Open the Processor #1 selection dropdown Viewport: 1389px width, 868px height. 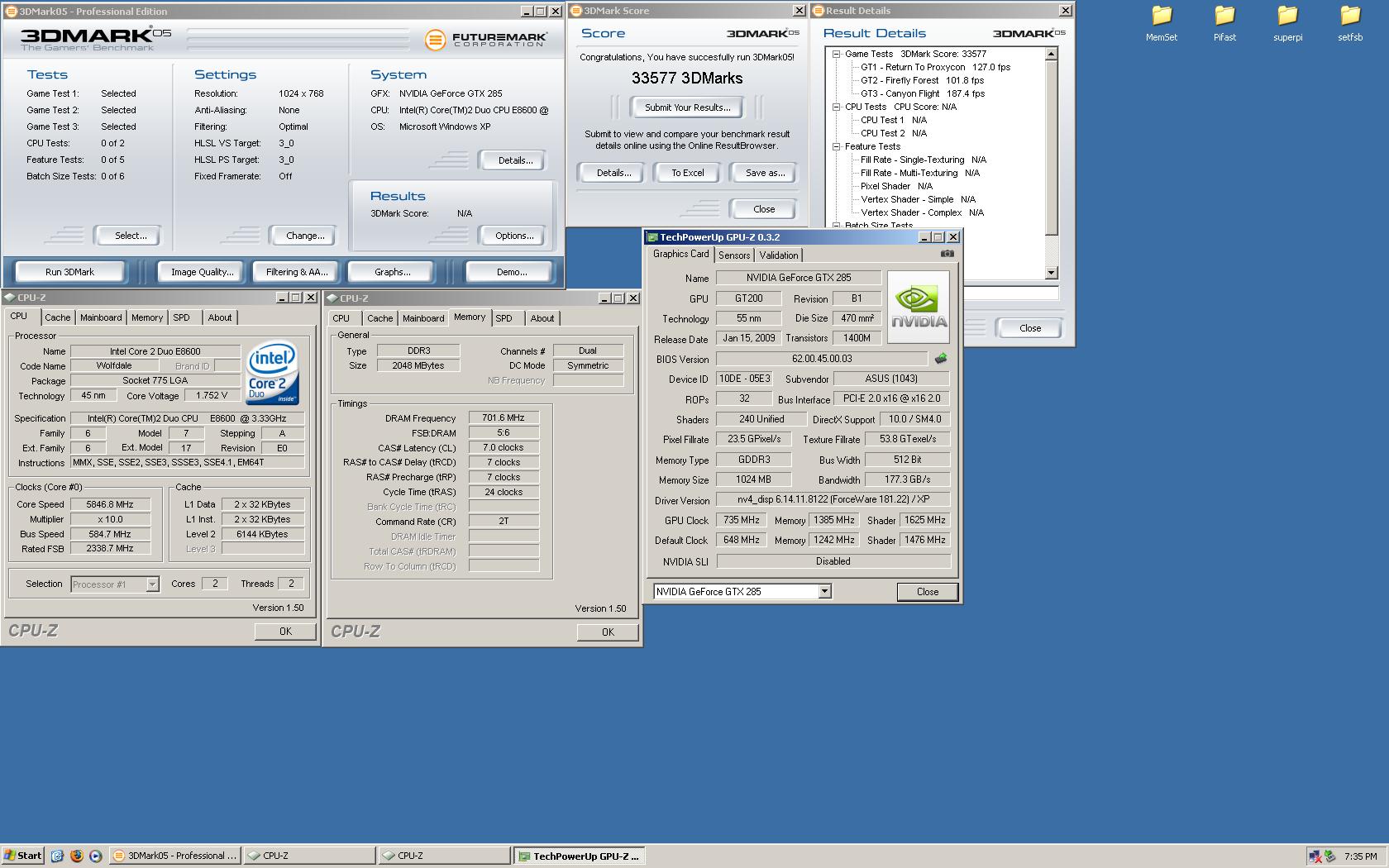tap(152, 584)
